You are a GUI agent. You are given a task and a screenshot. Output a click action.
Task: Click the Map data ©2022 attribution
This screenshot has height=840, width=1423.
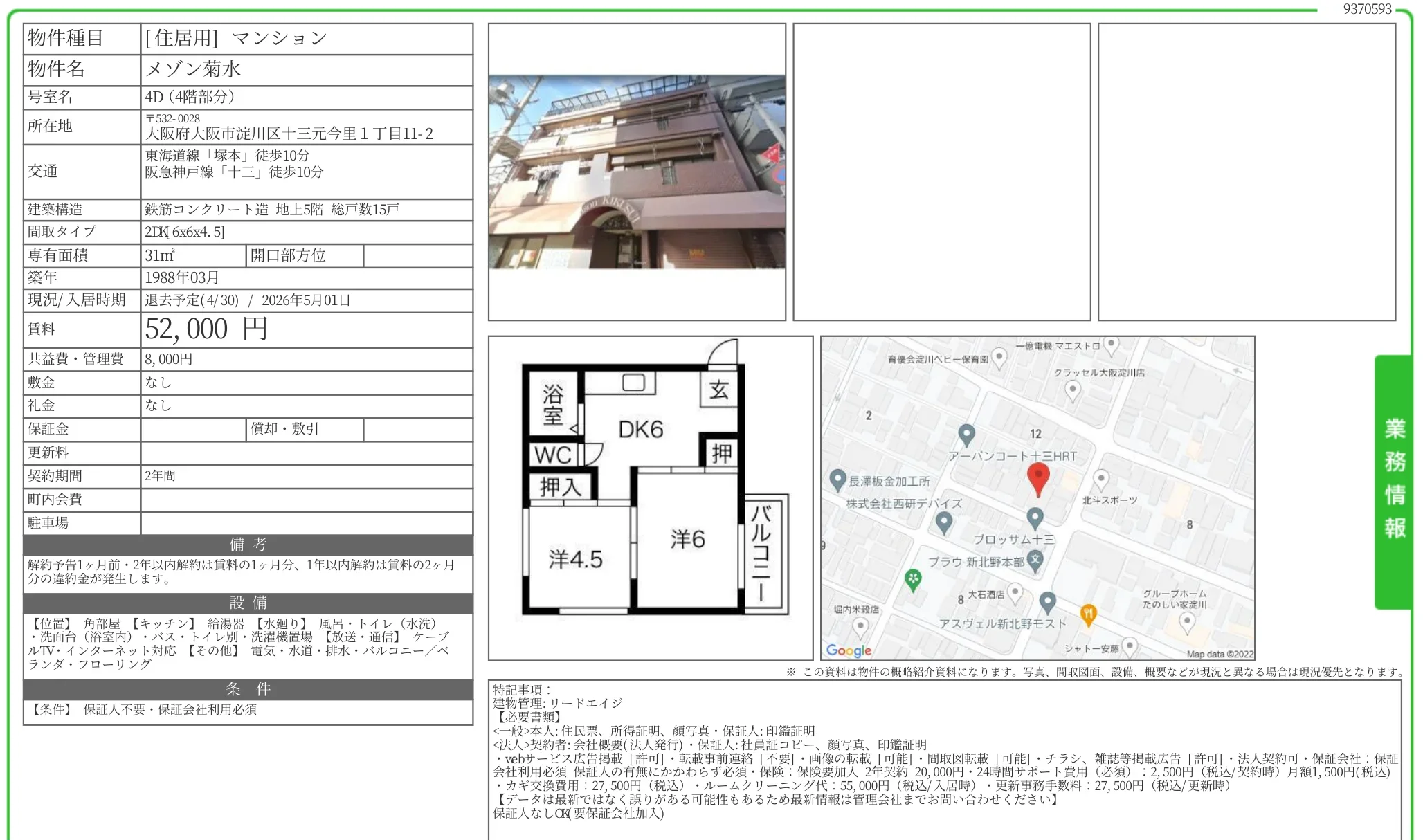pyautogui.click(x=1219, y=654)
